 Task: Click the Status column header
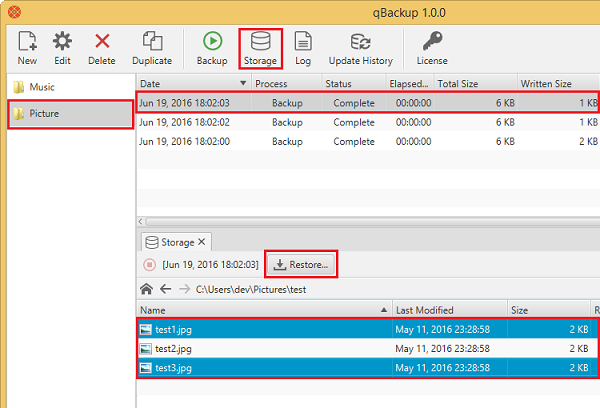354,83
